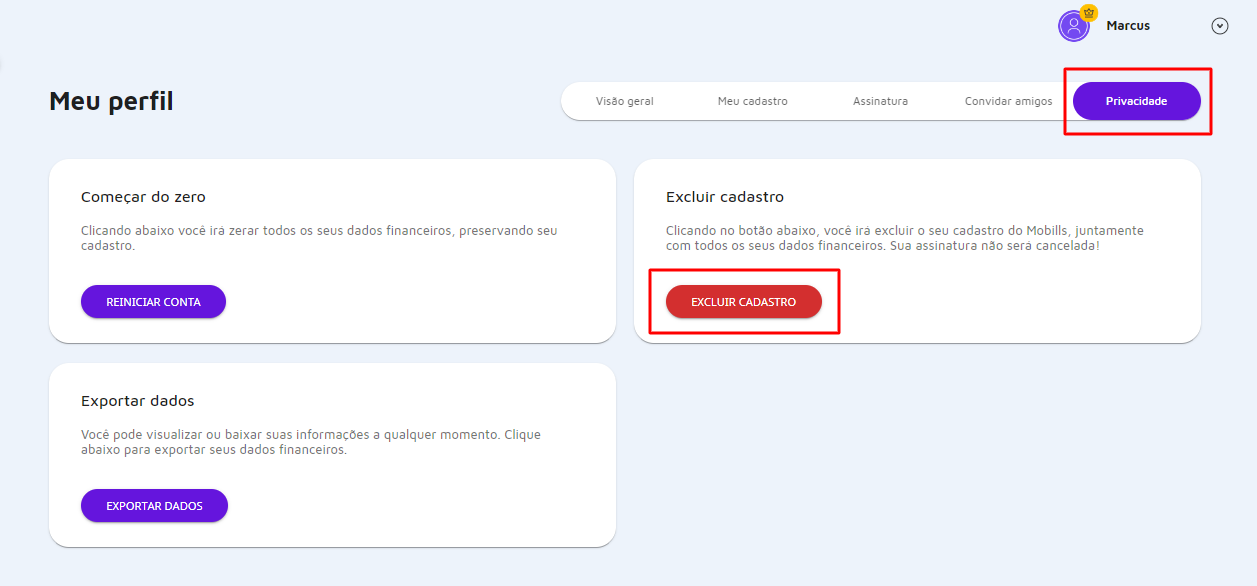The height and width of the screenshot is (586, 1257).
Task: Click the "Começar do zero" card title
Action: [141, 196]
